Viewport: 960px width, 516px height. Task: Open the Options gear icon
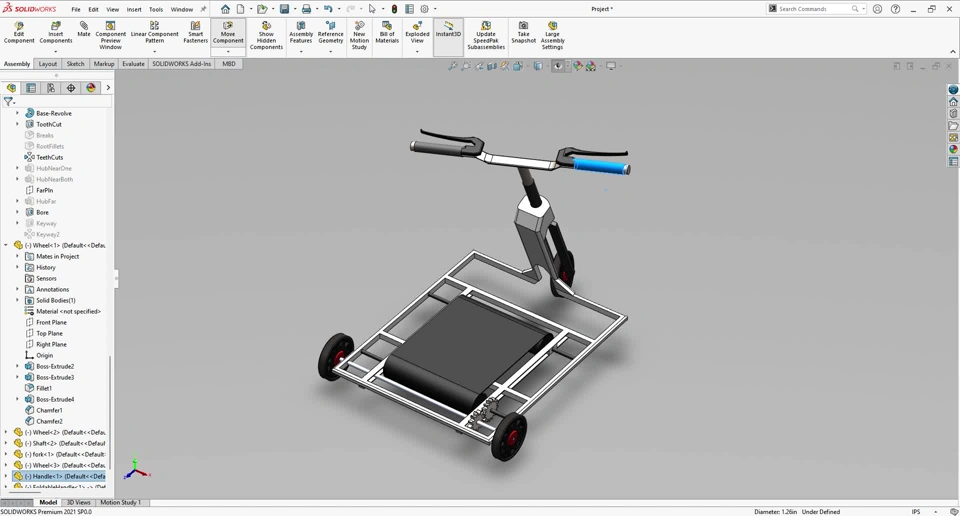pyautogui.click(x=424, y=9)
